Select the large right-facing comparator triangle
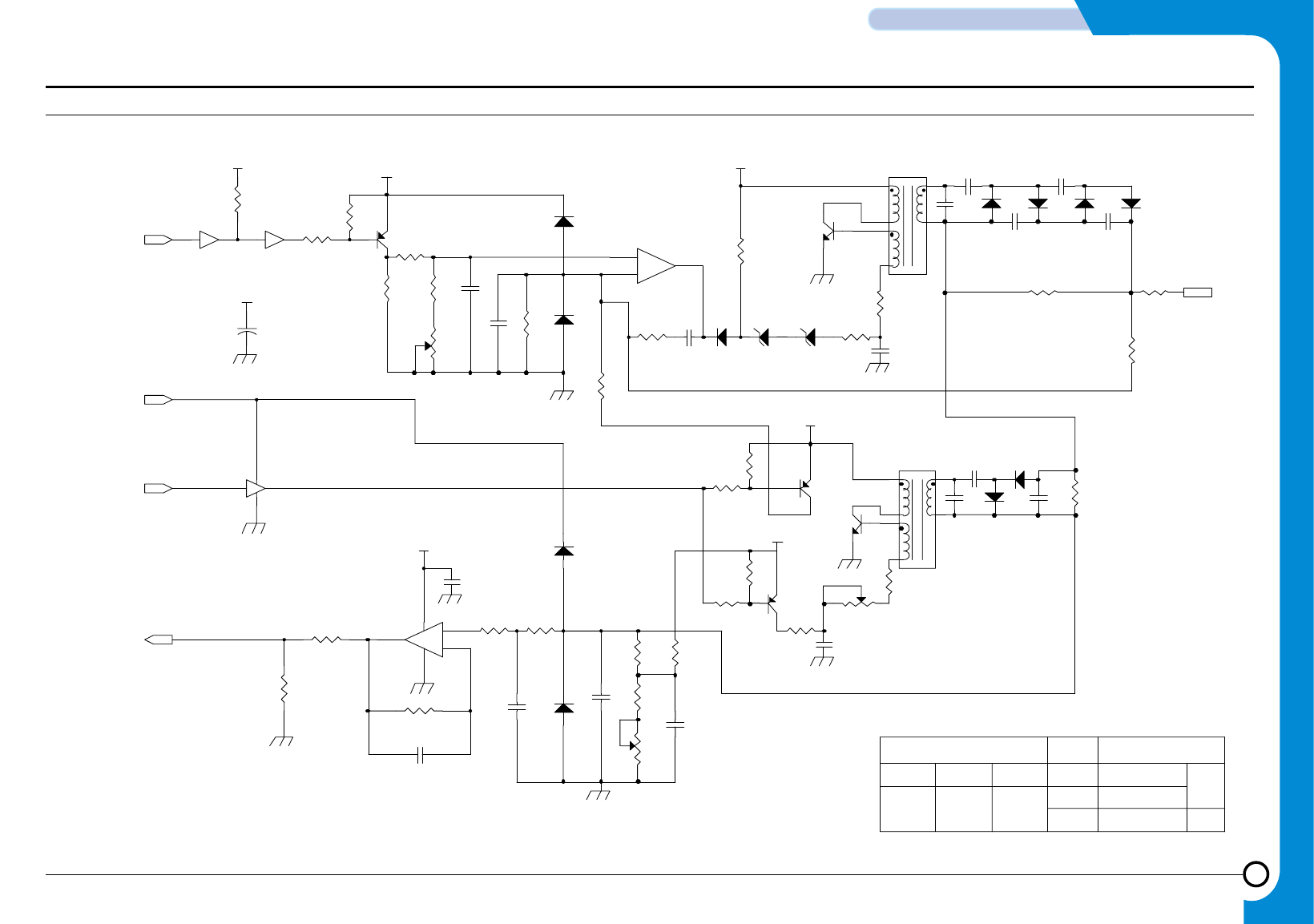This screenshot has width=1314, height=924. [x=656, y=266]
